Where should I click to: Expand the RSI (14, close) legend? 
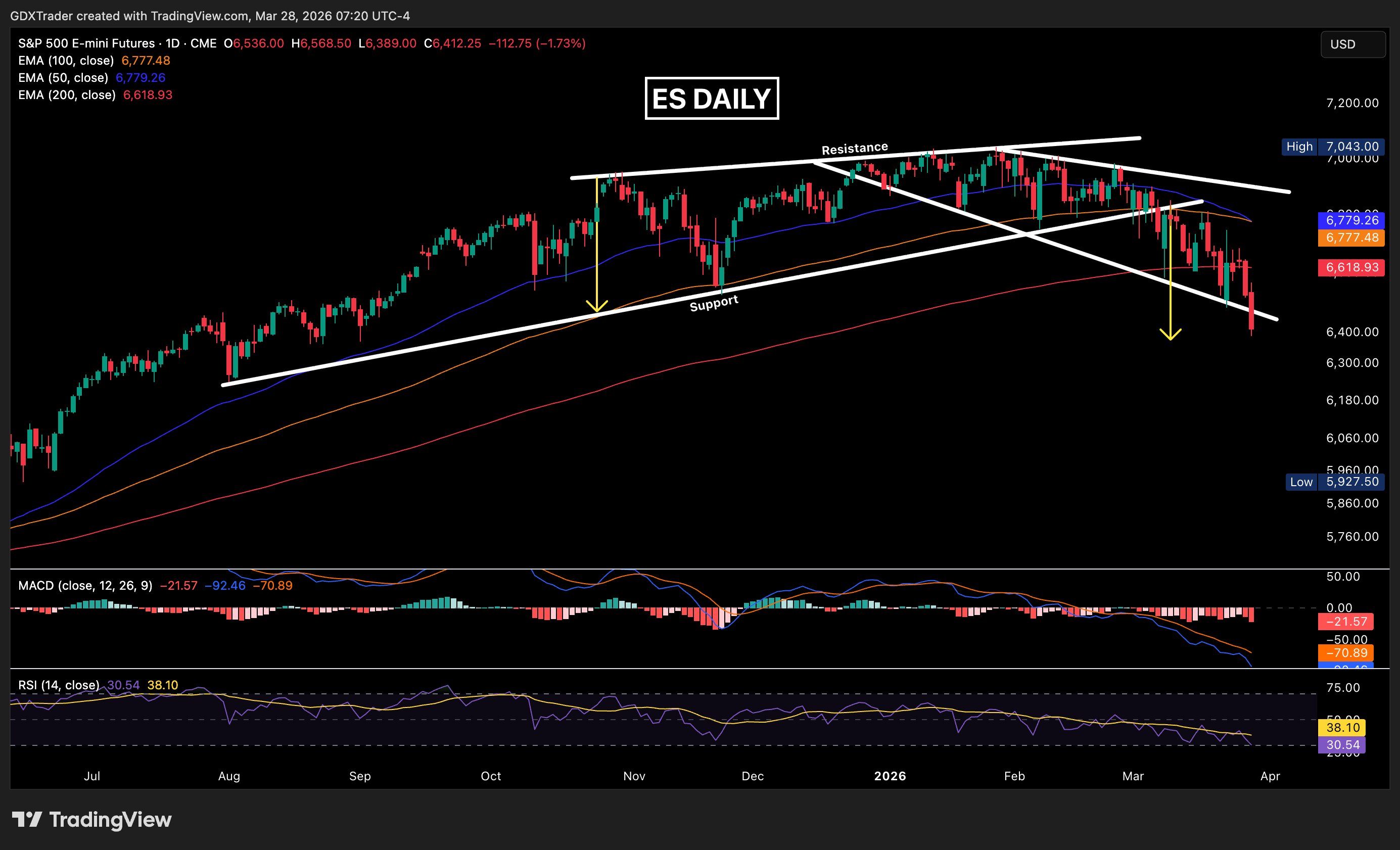pyautogui.click(x=59, y=685)
